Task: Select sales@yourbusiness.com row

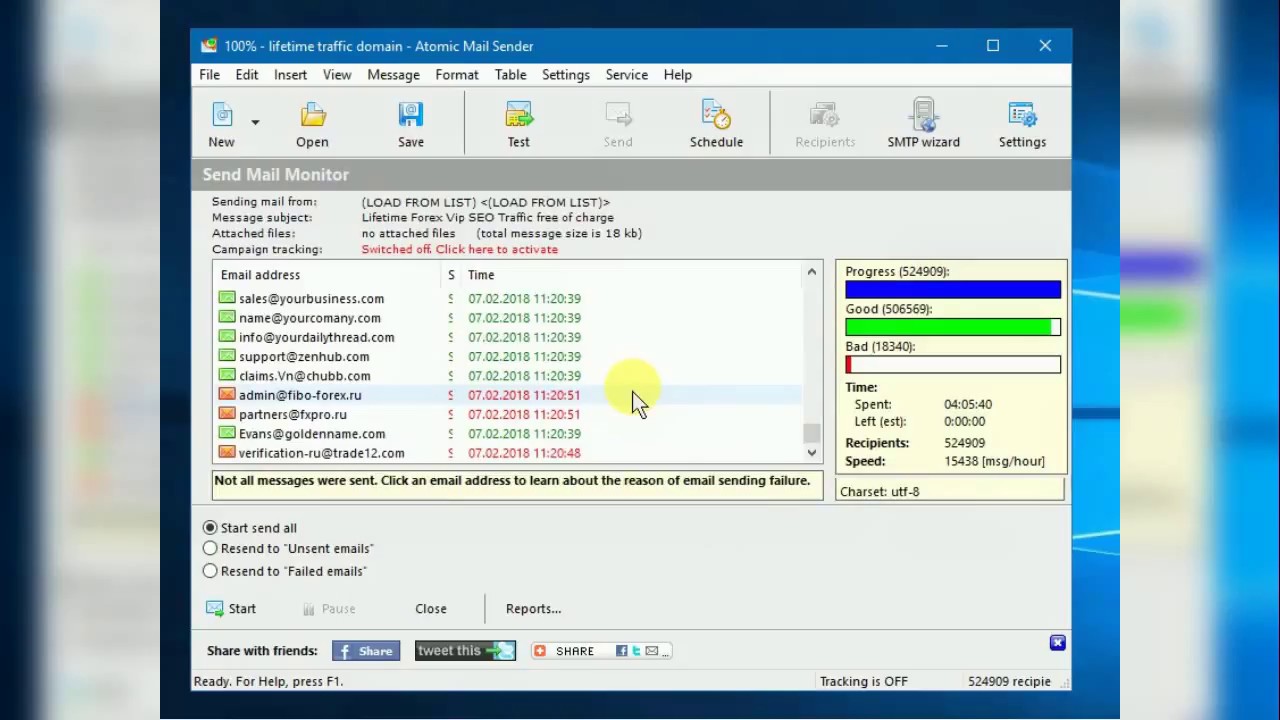Action: (508, 299)
